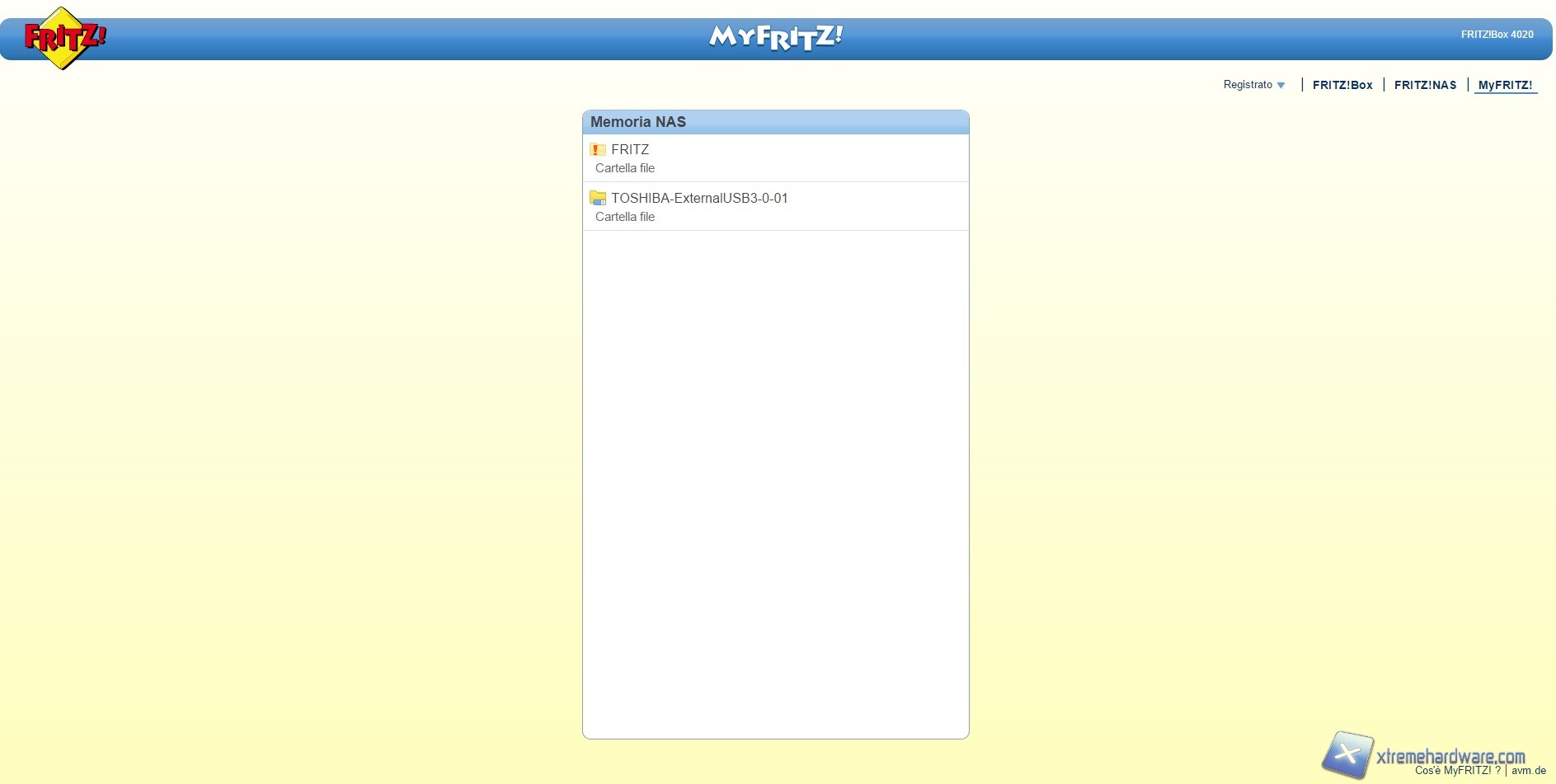1556x784 pixels.
Task: Open the FRITZ folder by its name
Action: pos(630,149)
